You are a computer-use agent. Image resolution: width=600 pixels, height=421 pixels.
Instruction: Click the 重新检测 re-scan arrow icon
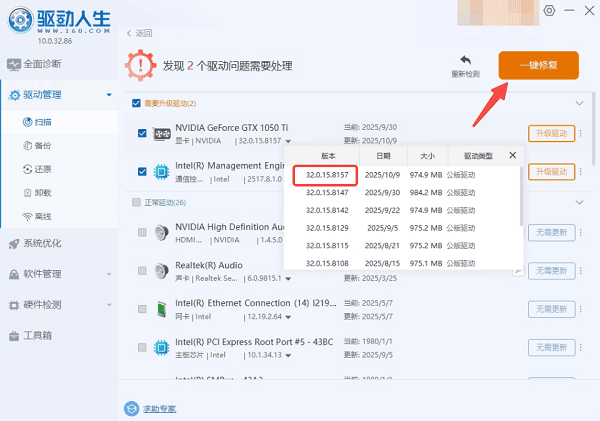(x=465, y=61)
